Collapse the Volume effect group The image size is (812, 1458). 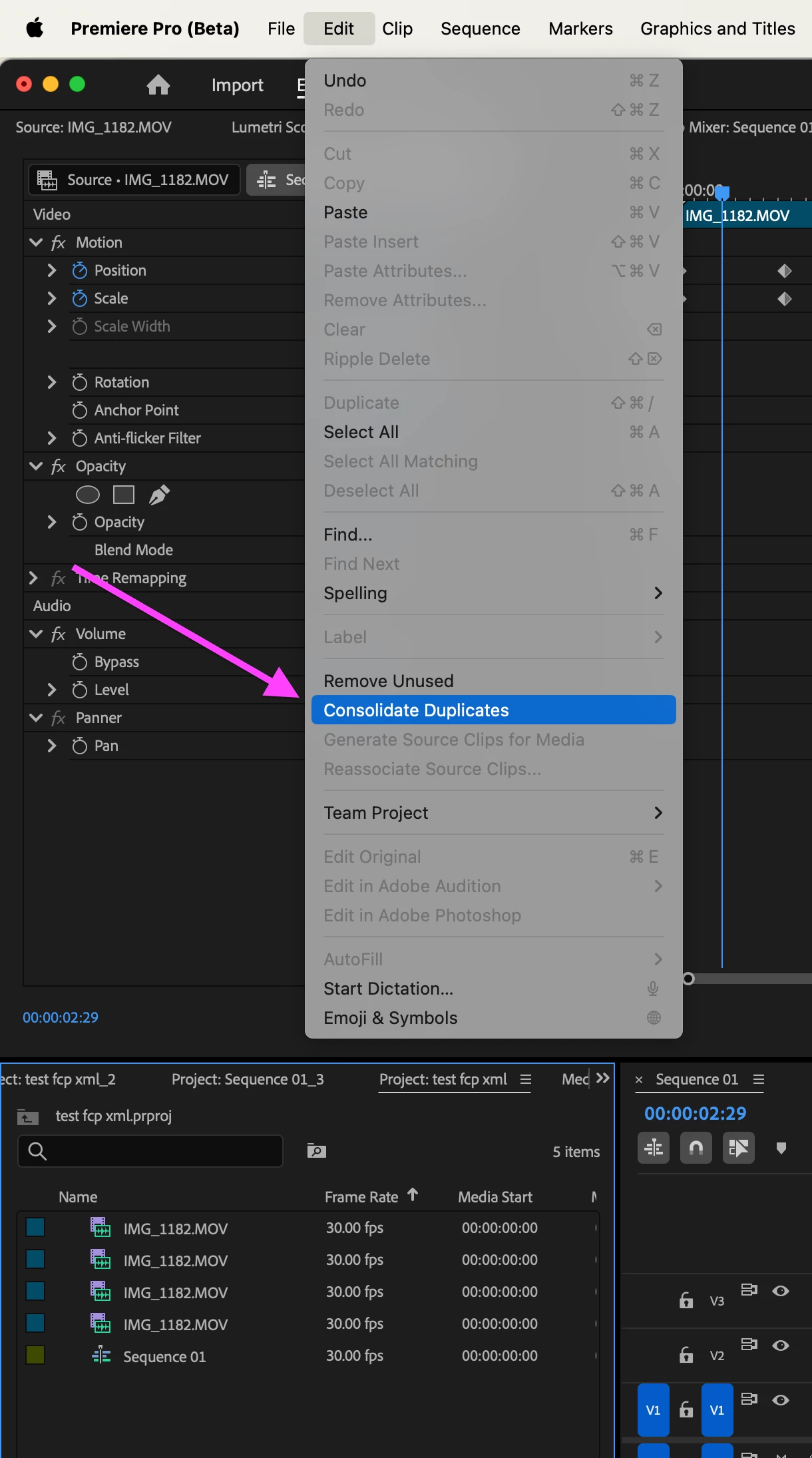[x=36, y=634]
